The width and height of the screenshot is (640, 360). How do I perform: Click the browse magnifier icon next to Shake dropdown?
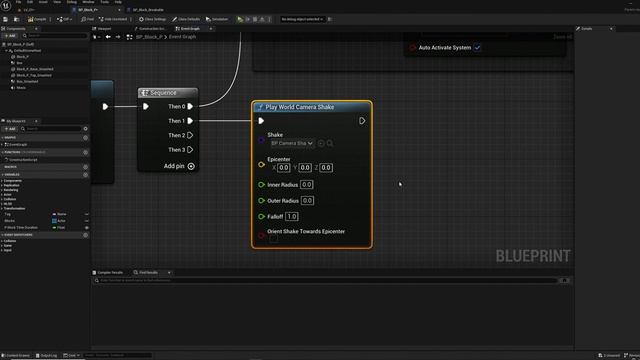330,143
